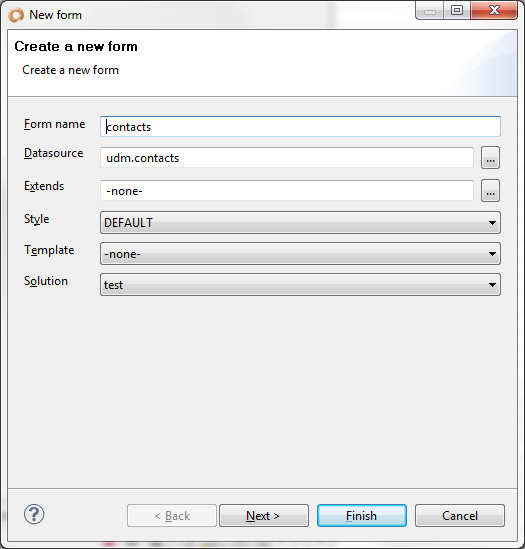Click the Servoy application icon in title bar

coord(16,15)
